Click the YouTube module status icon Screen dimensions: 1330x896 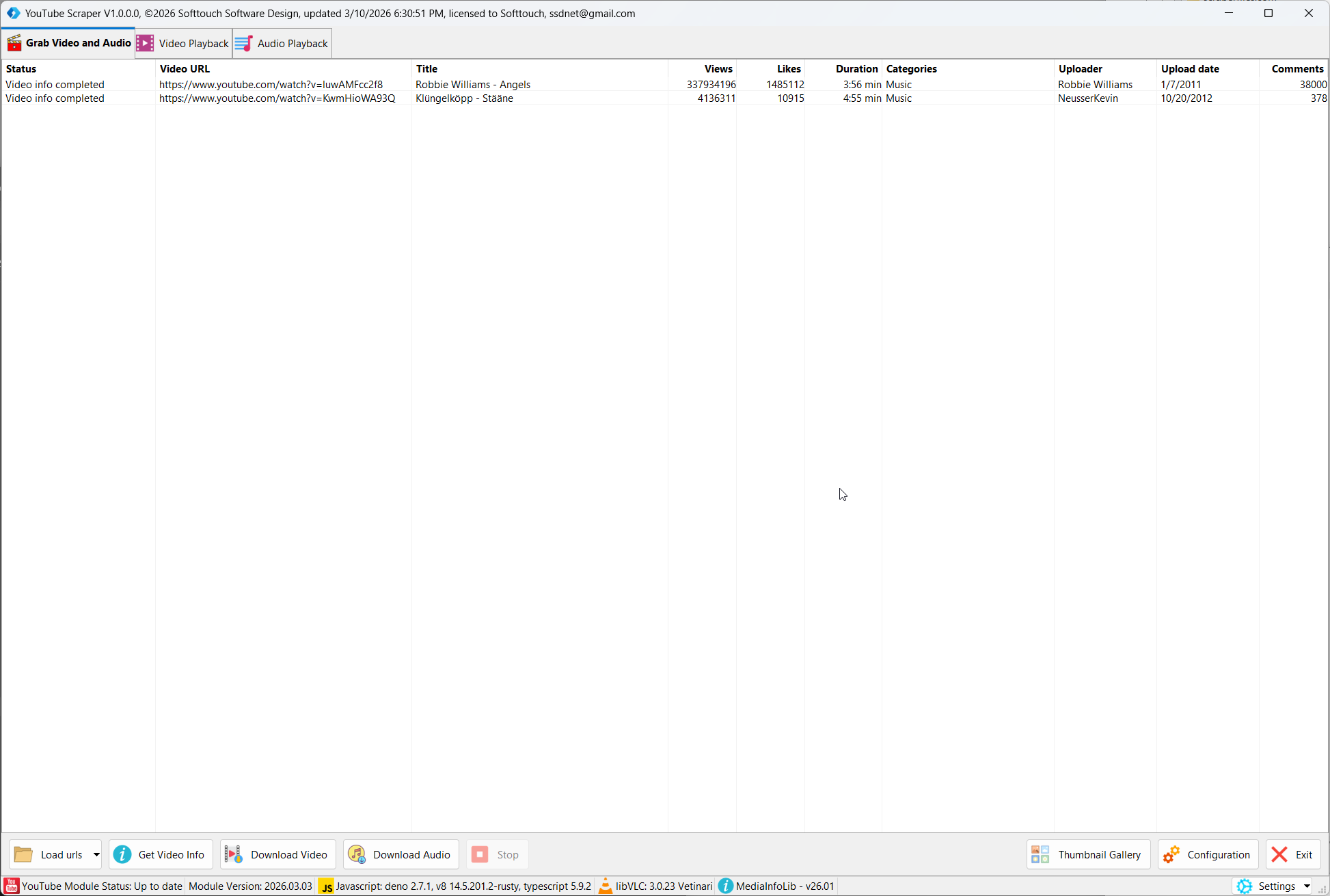coord(12,886)
